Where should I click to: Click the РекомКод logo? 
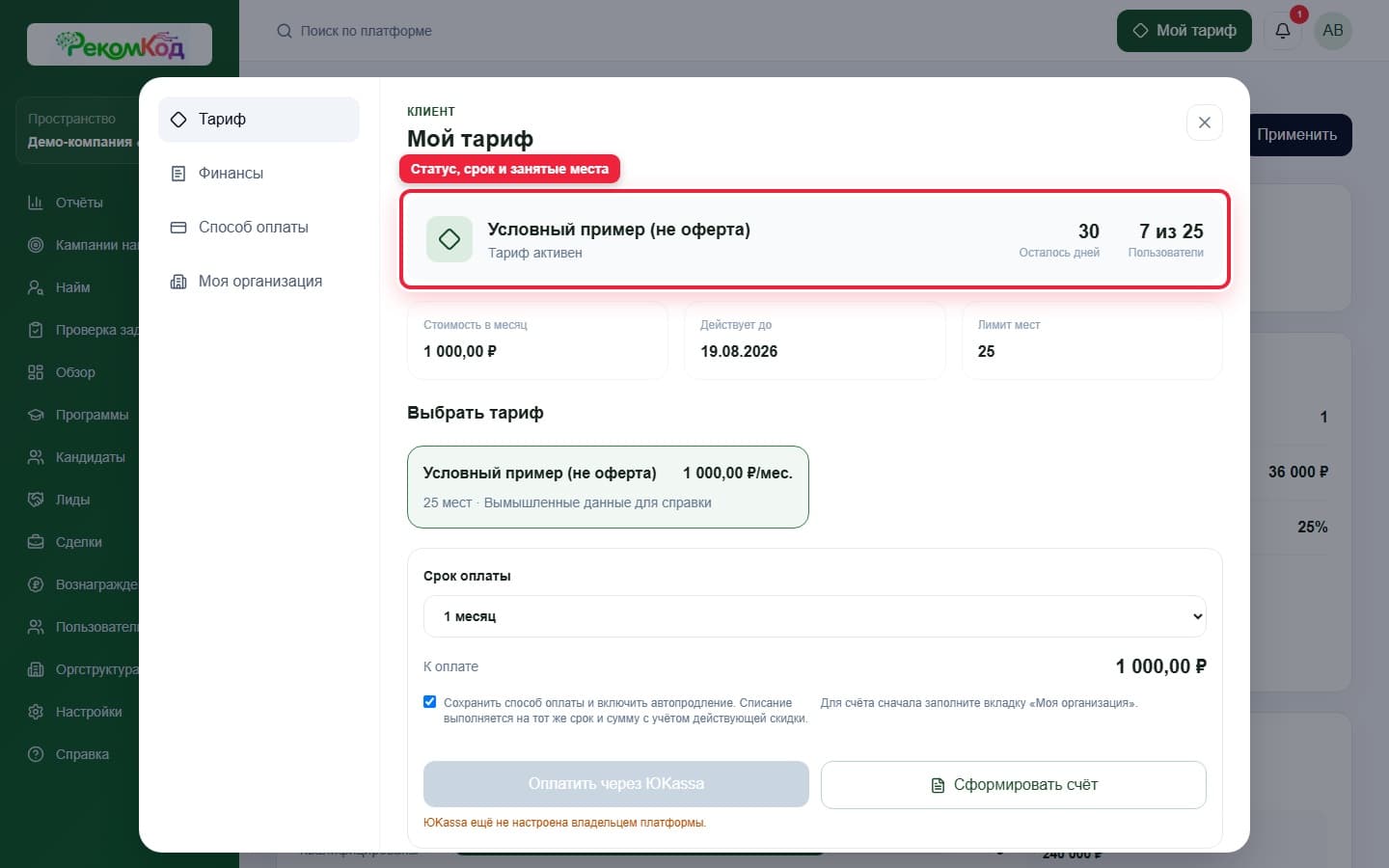pyautogui.click(x=120, y=44)
